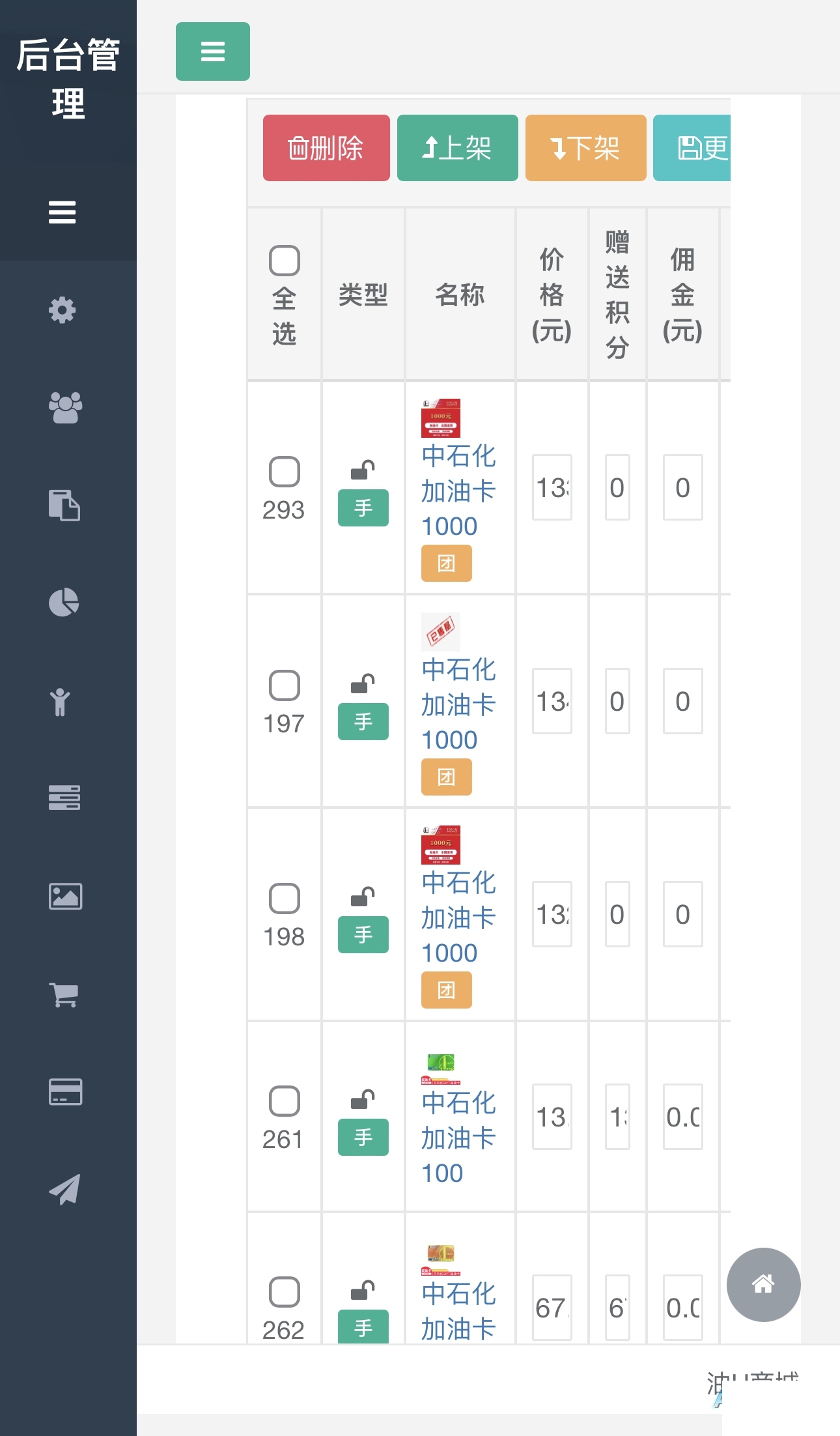This screenshot has width=840, height=1436.
Task: Open the server list sidebar menu
Action: [64, 797]
